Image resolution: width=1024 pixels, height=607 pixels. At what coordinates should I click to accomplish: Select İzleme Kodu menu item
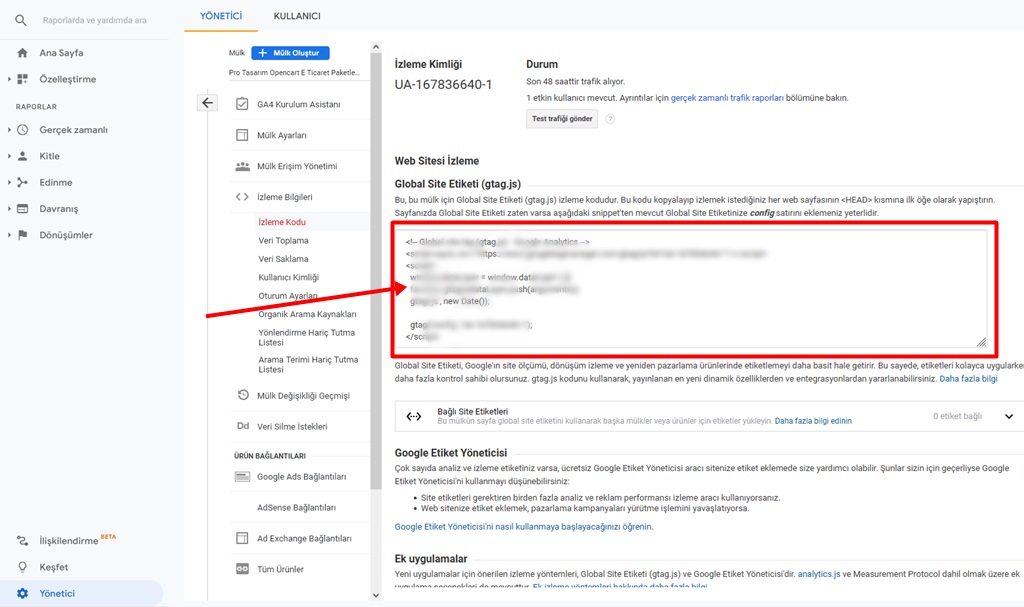pos(282,222)
